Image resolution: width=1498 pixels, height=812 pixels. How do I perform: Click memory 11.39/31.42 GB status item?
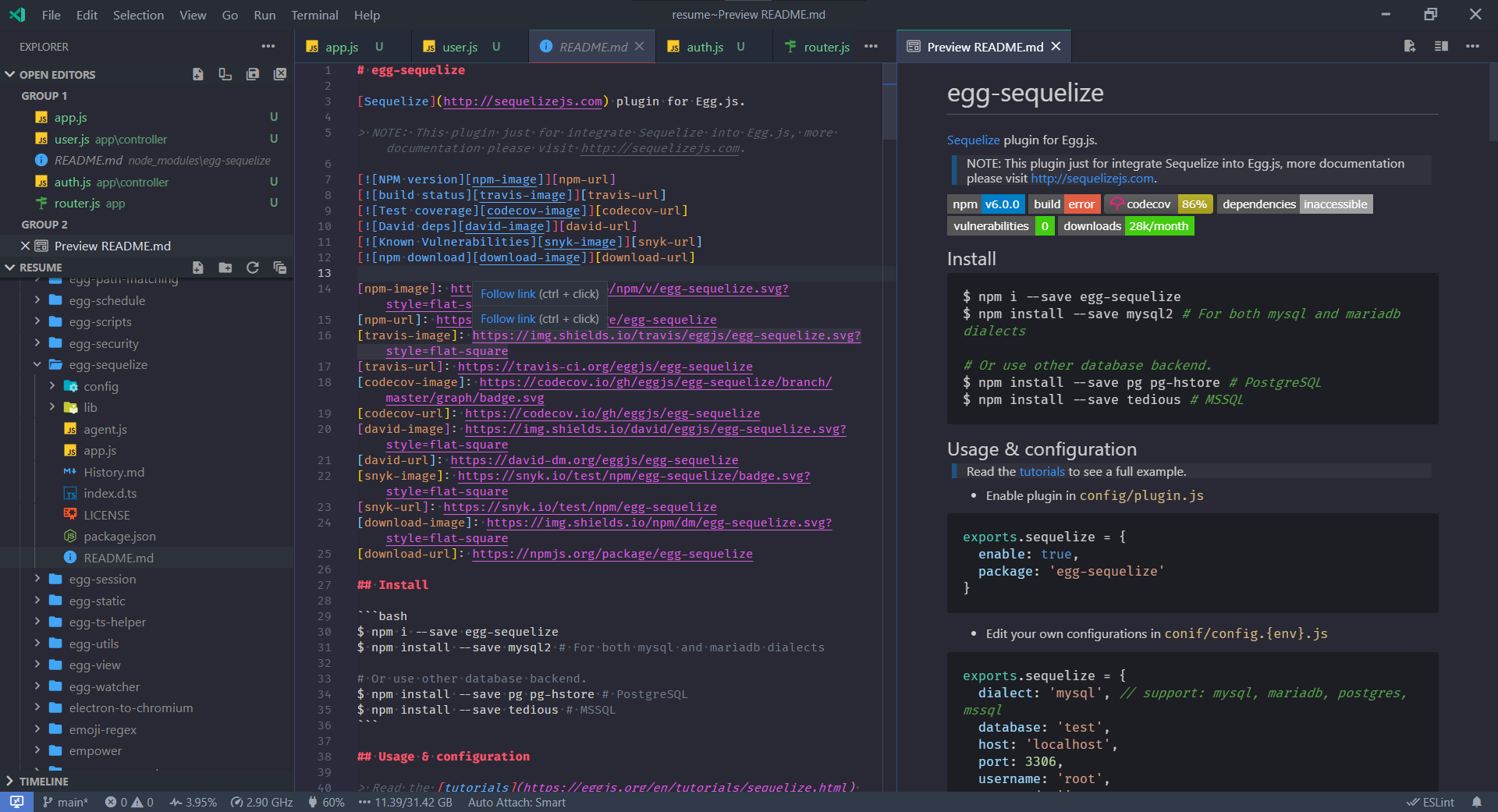pyautogui.click(x=406, y=802)
